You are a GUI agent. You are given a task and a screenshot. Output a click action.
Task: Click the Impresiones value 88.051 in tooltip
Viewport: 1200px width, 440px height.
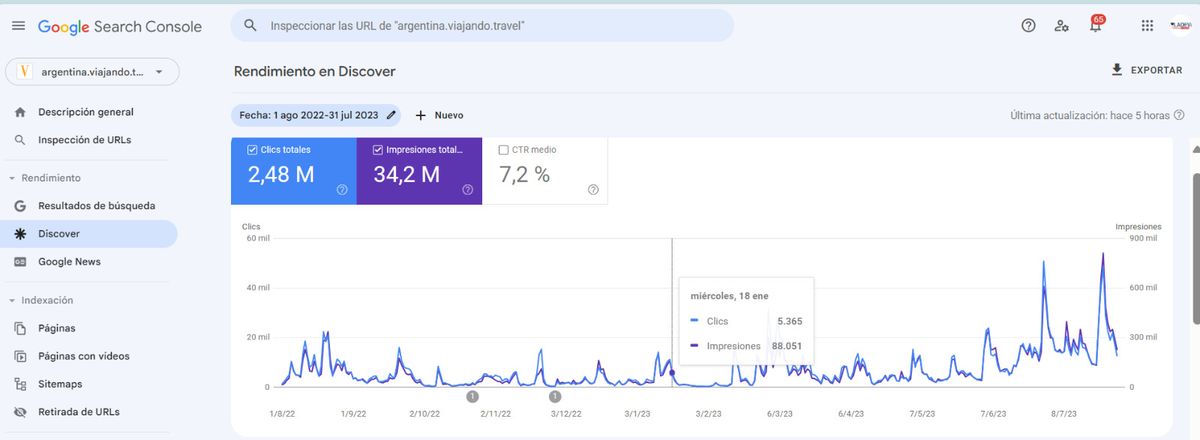(x=785, y=346)
